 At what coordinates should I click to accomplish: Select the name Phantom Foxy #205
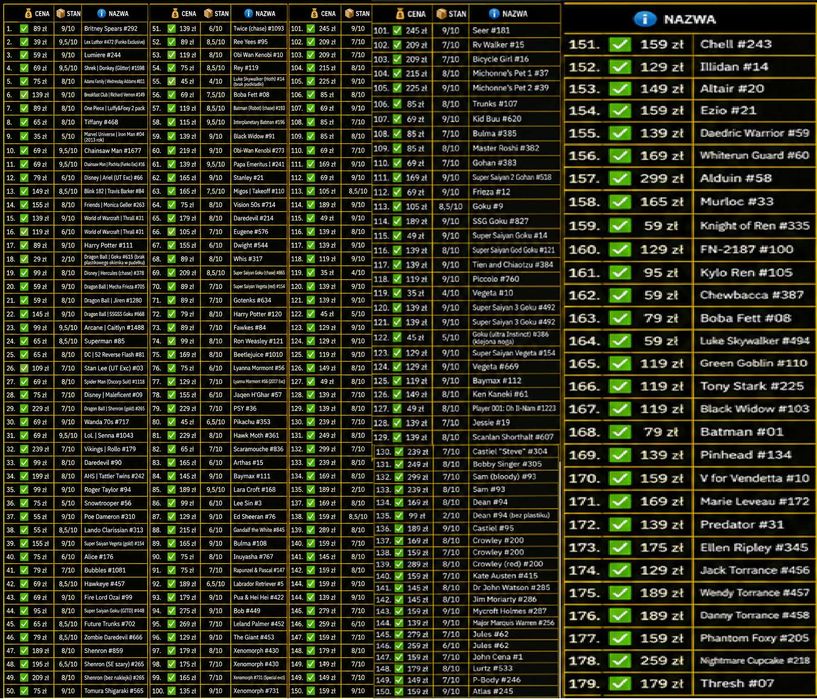tap(754, 638)
